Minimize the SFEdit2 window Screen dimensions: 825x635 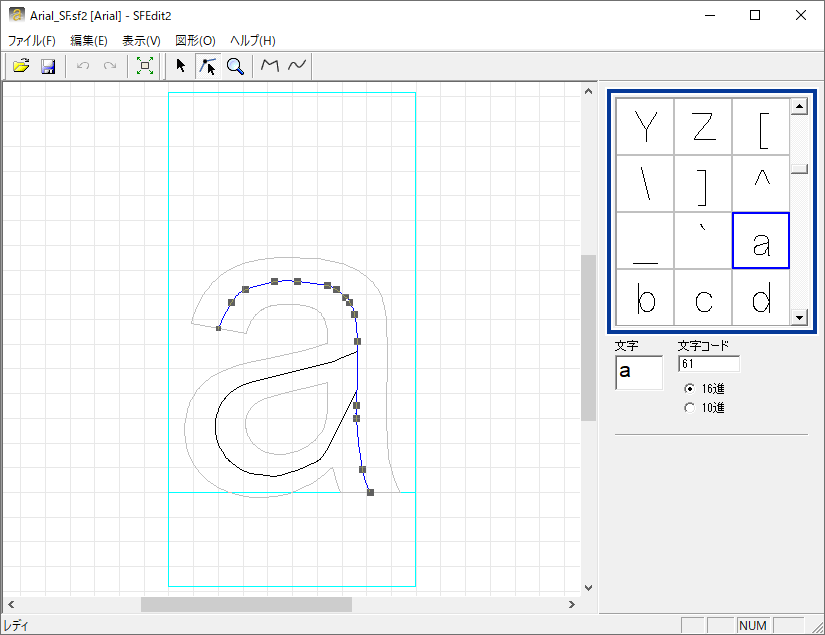pyautogui.click(x=710, y=15)
